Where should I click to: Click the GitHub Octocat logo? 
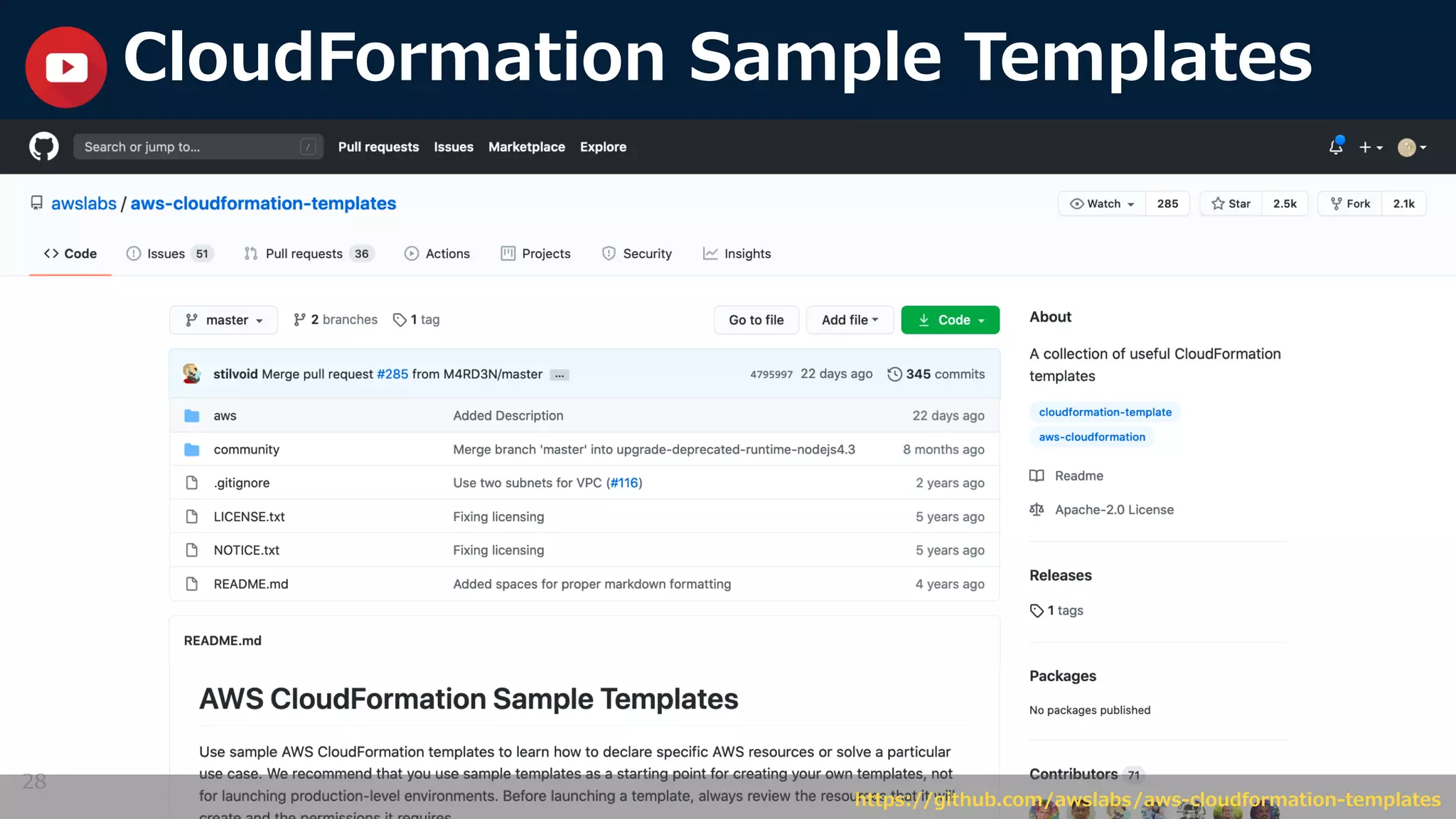pyautogui.click(x=43, y=146)
